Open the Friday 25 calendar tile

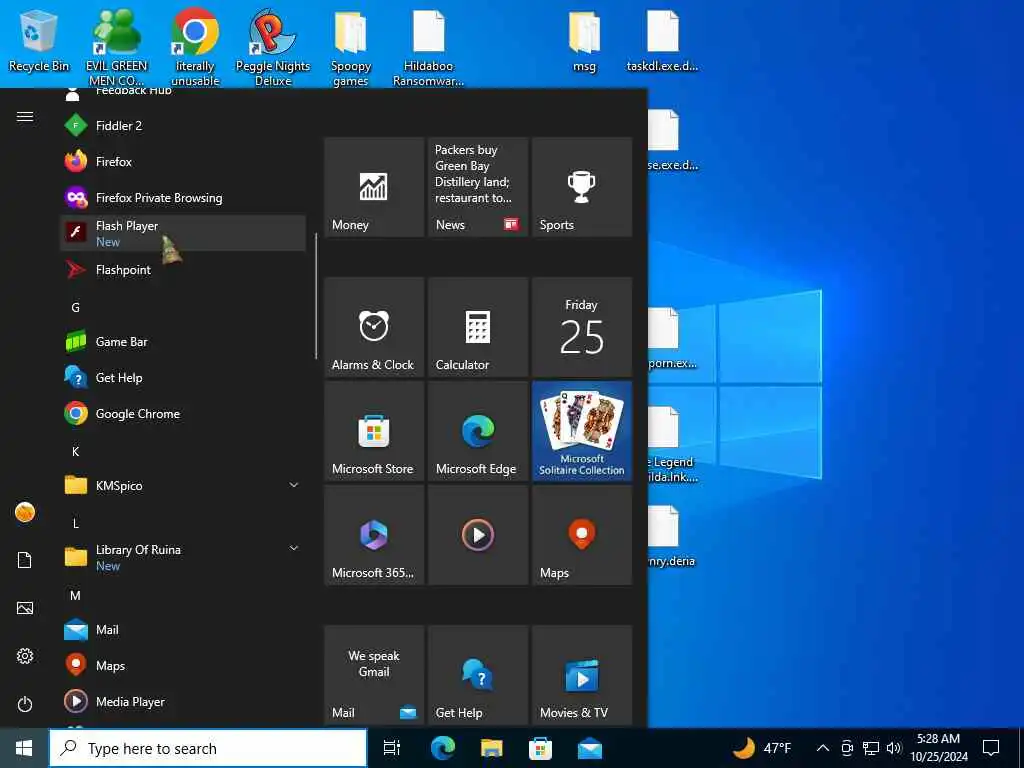[x=582, y=327]
